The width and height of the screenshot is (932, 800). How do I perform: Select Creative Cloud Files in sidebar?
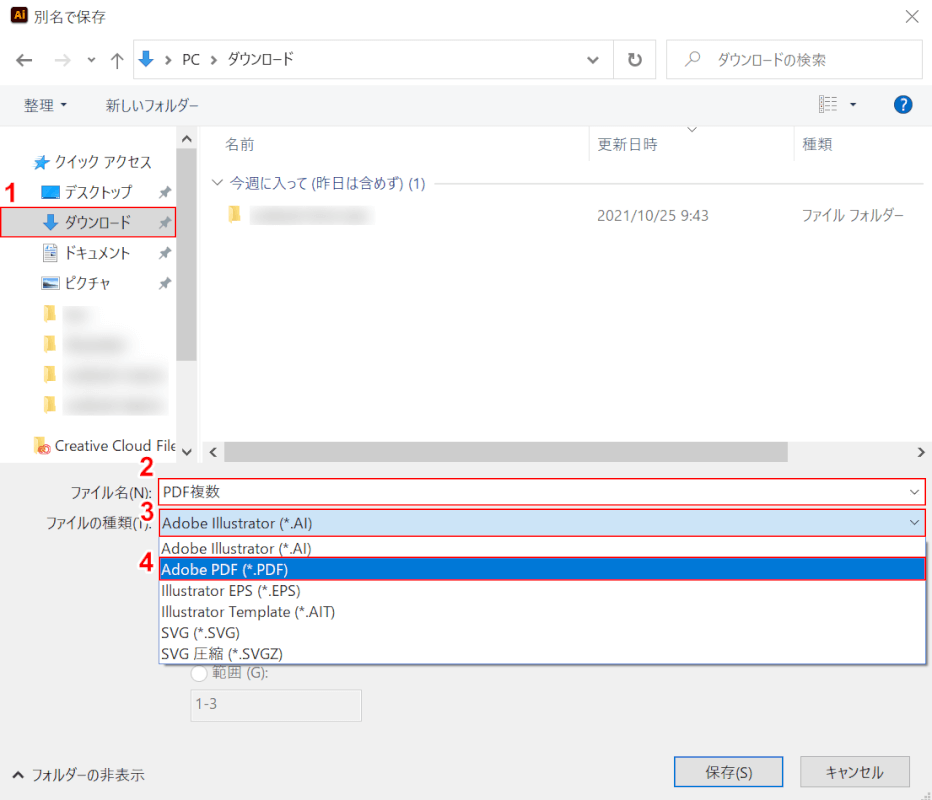[105, 446]
